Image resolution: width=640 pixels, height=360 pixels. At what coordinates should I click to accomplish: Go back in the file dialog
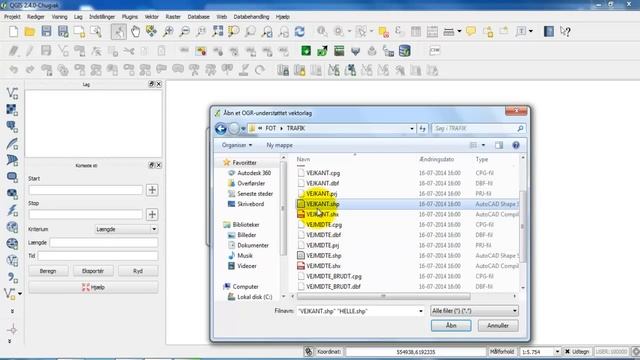(221, 129)
